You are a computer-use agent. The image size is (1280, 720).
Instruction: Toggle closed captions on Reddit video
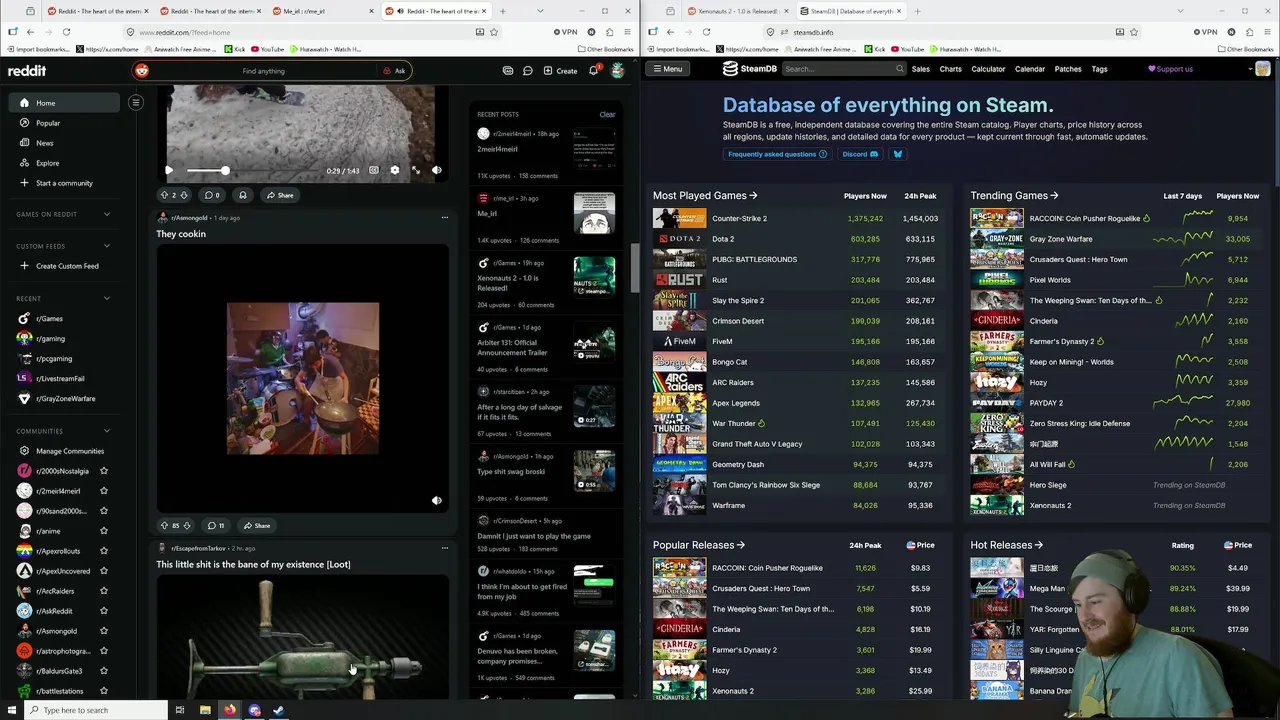tap(374, 170)
